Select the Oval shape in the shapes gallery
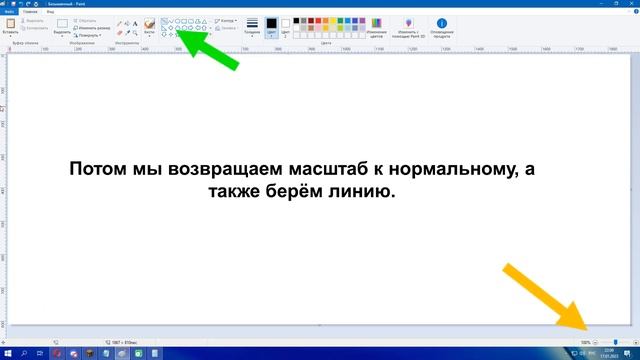 pyautogui.click(x=178, y=21)
